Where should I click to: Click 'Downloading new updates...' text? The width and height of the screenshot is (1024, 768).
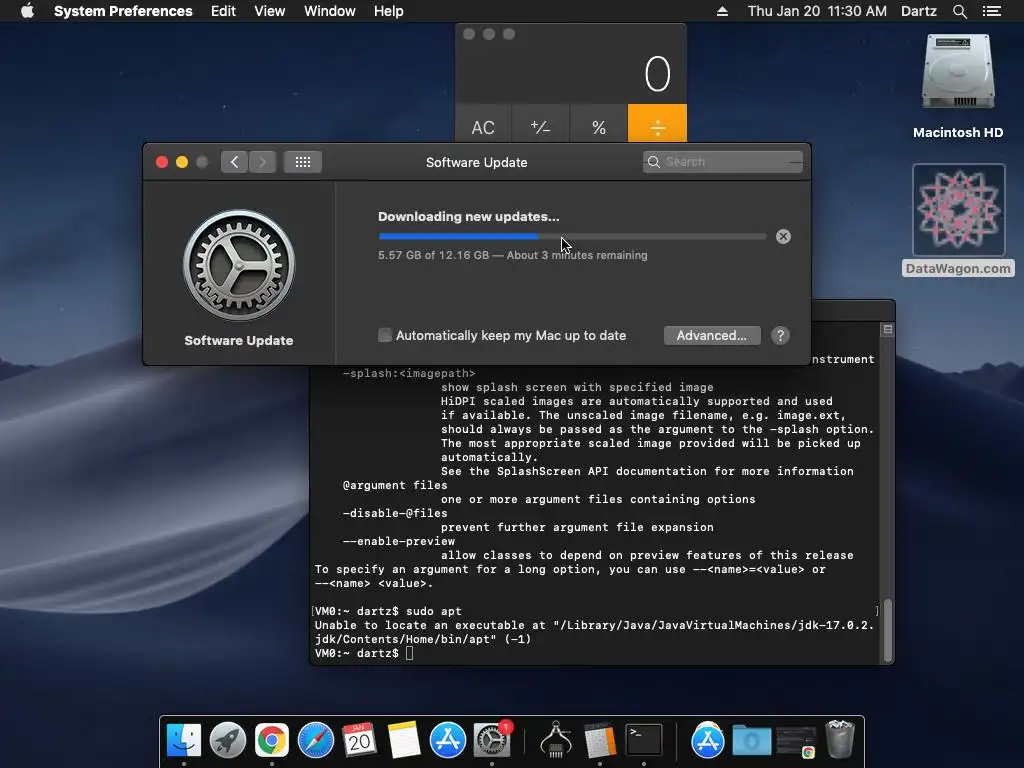[468, 216]
